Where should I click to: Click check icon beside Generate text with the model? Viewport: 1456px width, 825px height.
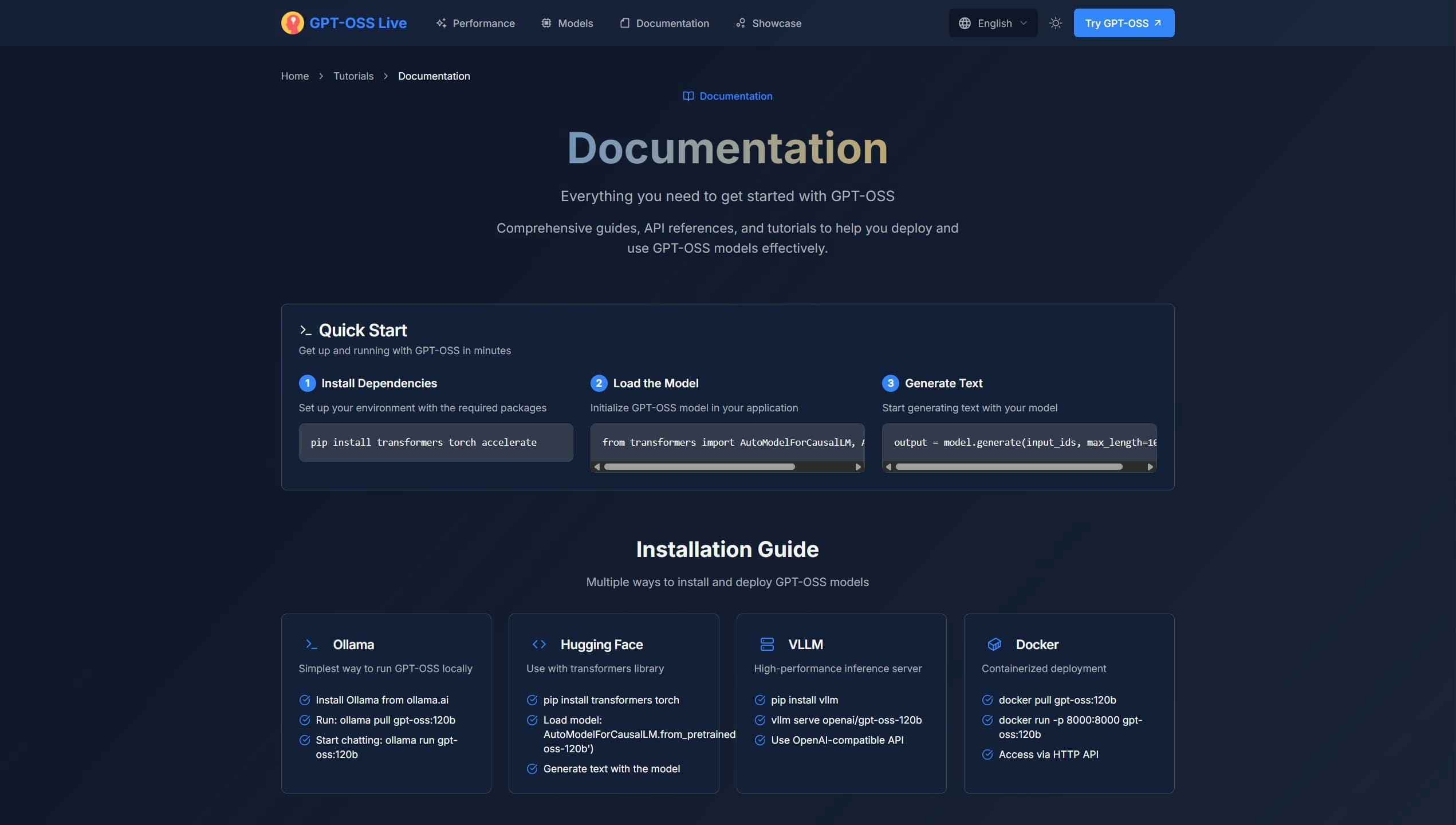pos(532,769)
